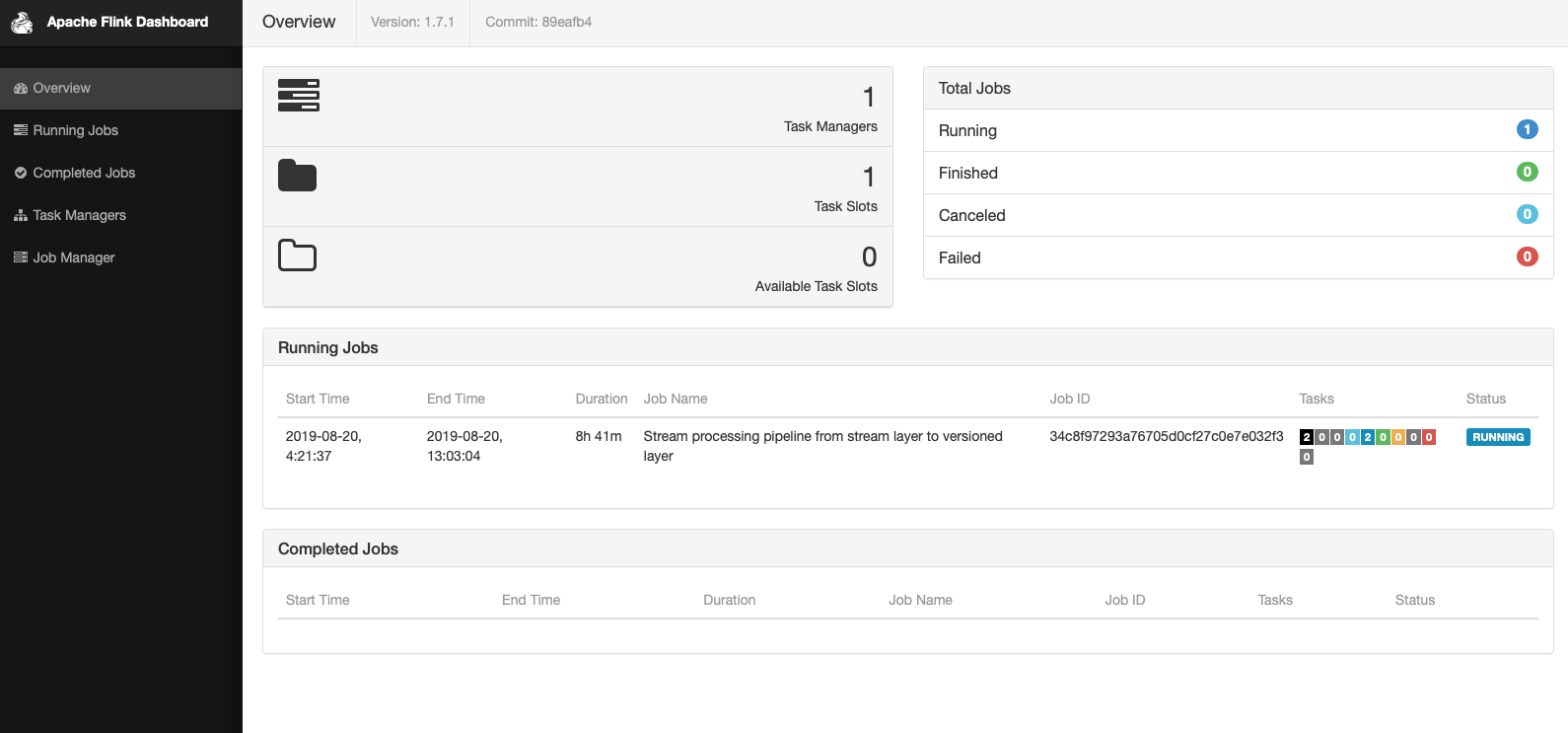Click the green Finished jobs count badge
Image resolution: width=1568 pixels, height=733 pixels.
[x=1527, y=172]
